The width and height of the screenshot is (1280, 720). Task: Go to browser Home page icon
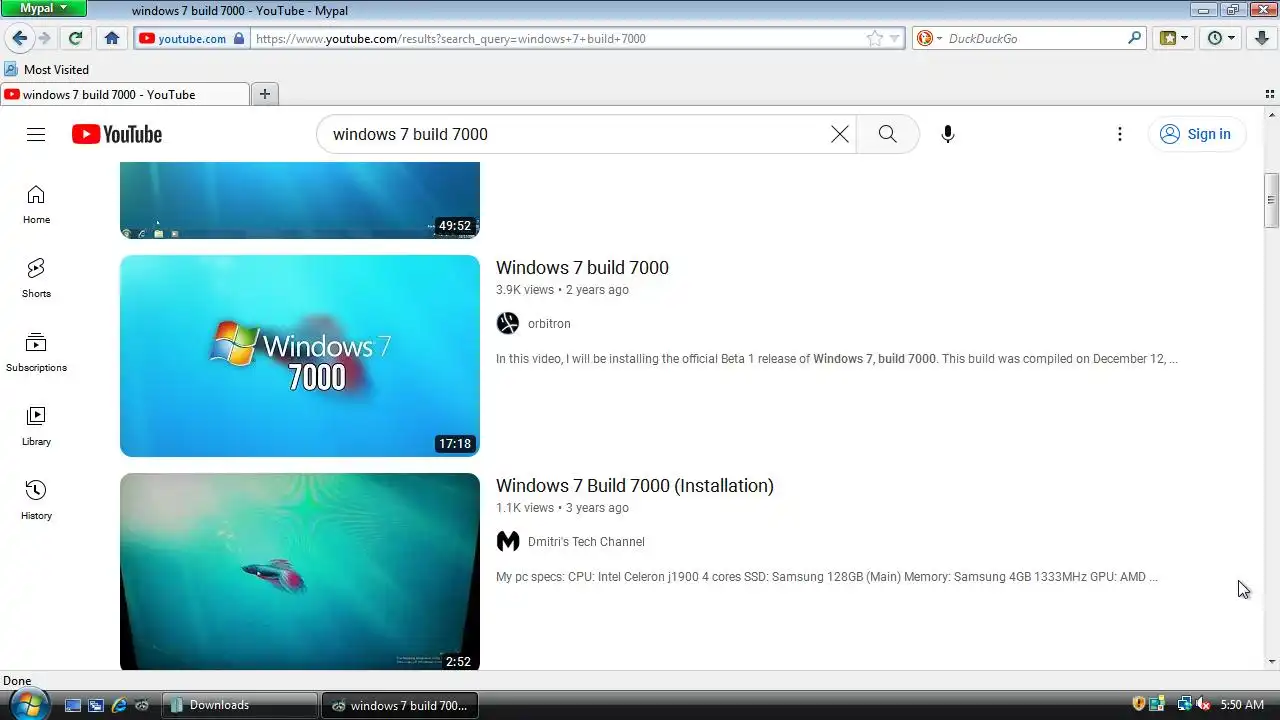pyautogui.click(x=112, y=38)
